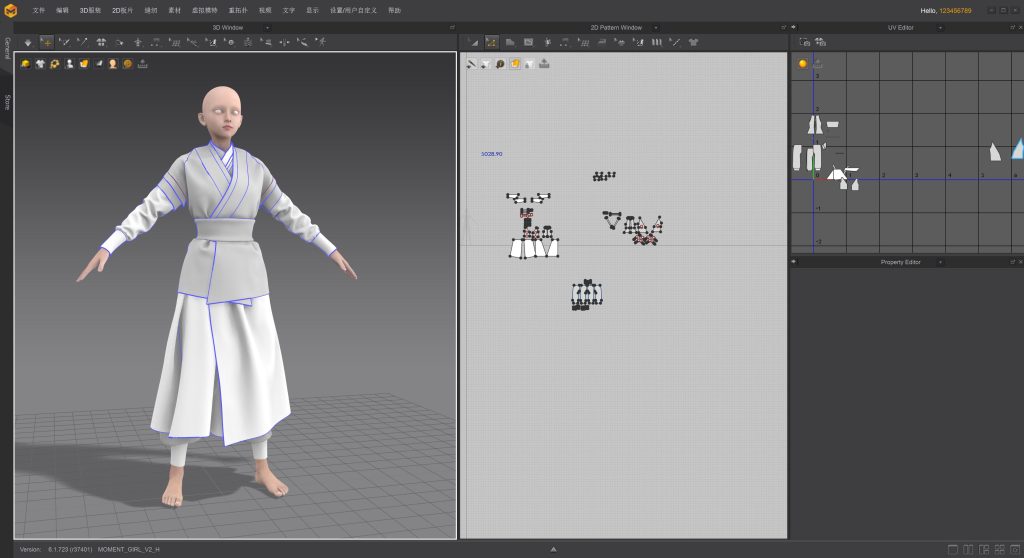Close the Property Editor panel
Viewport: 1024px width, 558px height.
tap(1020, 262)
